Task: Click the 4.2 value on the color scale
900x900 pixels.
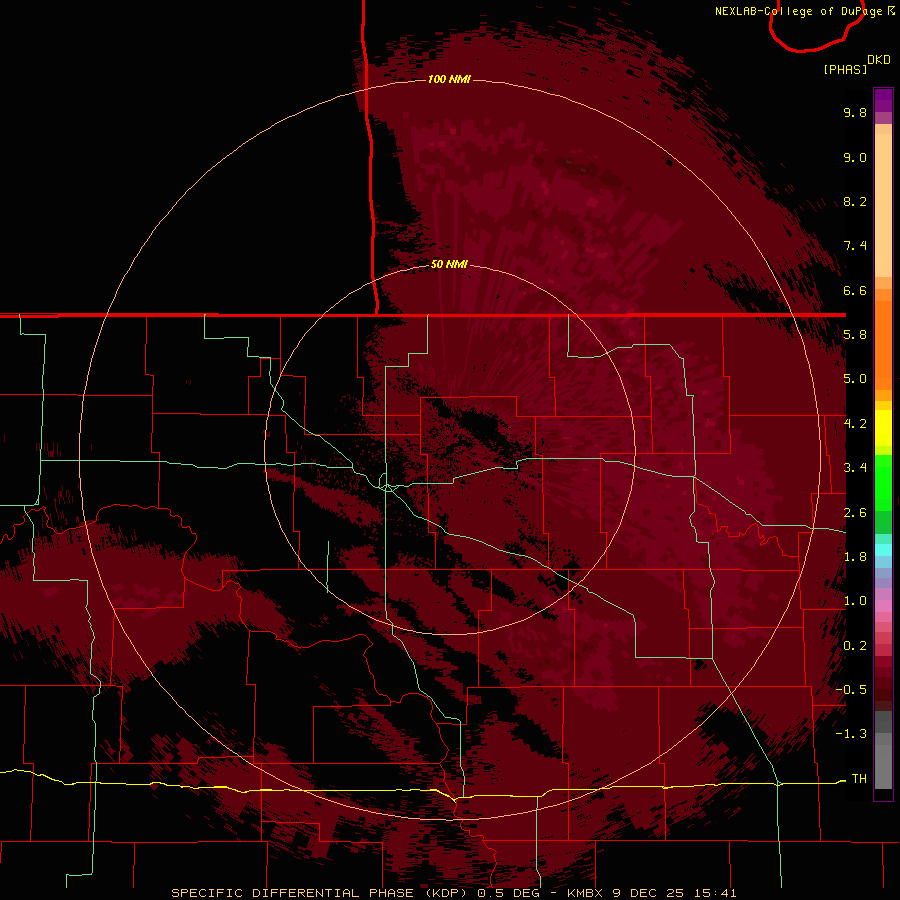Action: [x=855, y=424]
